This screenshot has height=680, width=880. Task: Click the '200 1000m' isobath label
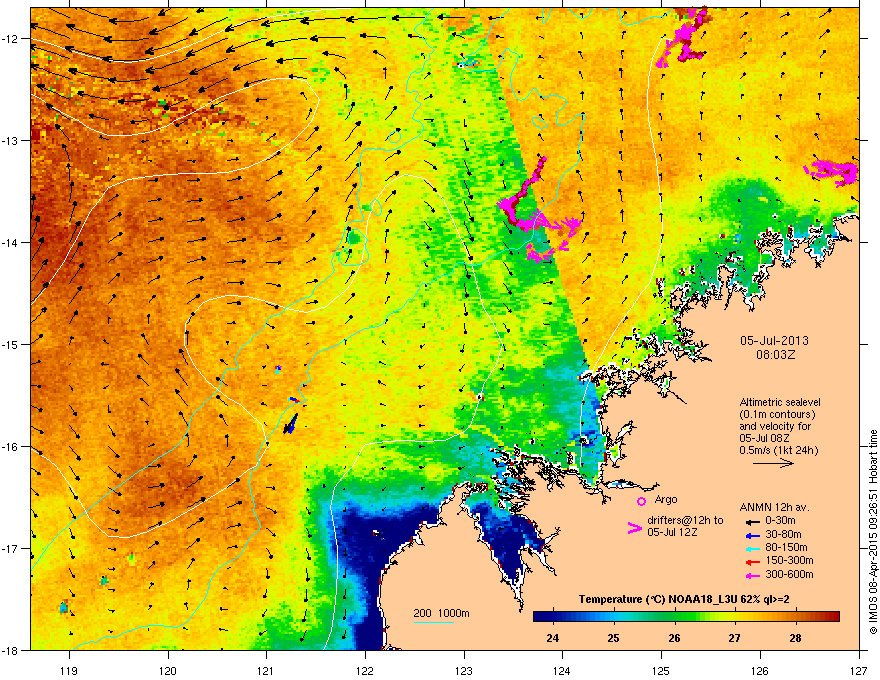[x=441, y=613]
